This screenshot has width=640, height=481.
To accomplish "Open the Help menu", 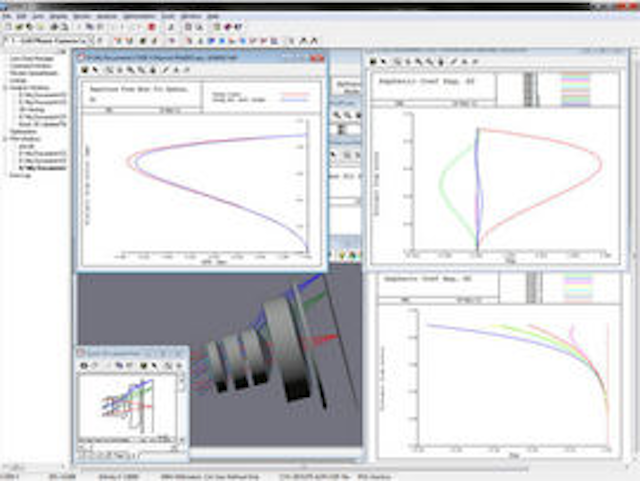I will 213,16.
